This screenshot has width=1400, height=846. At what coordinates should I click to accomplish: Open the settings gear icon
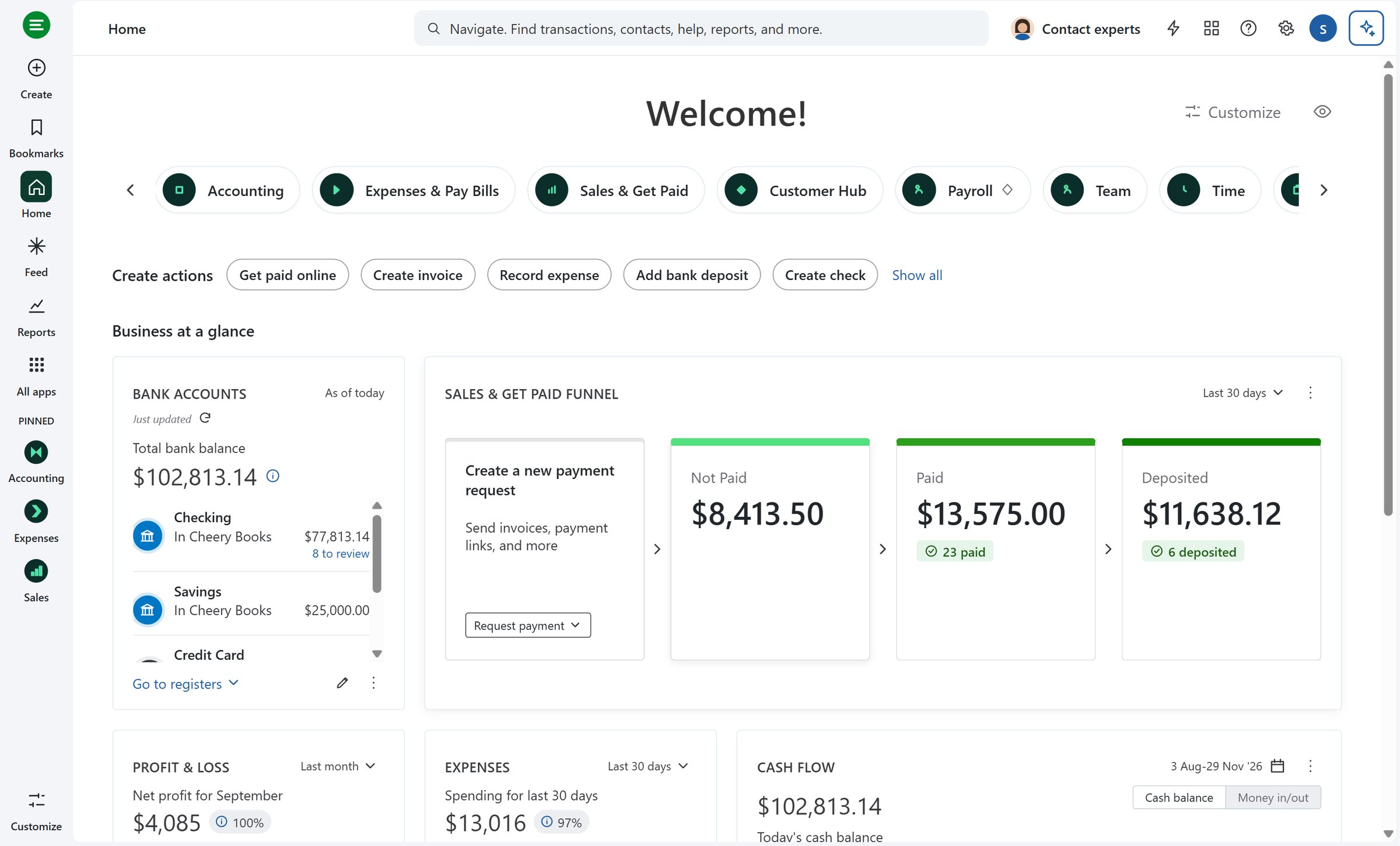1286,28
